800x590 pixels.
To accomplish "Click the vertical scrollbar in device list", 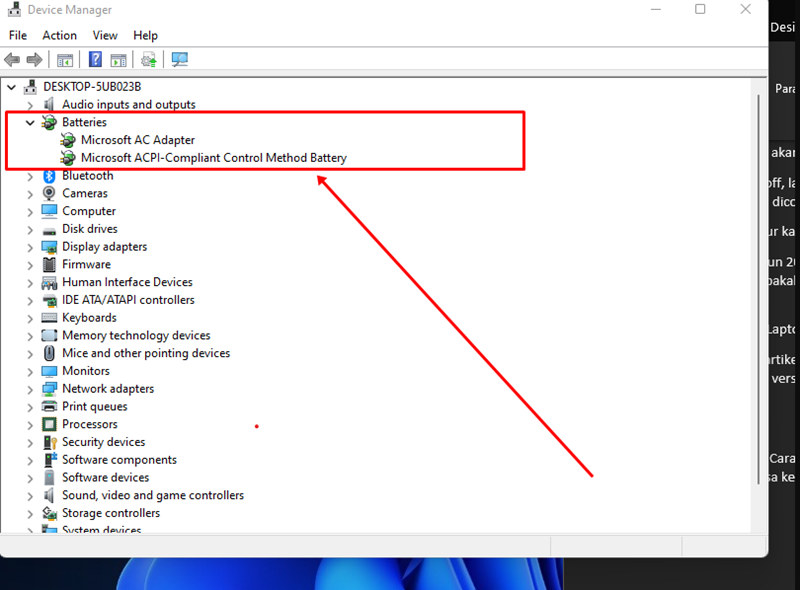I will 758,300.
